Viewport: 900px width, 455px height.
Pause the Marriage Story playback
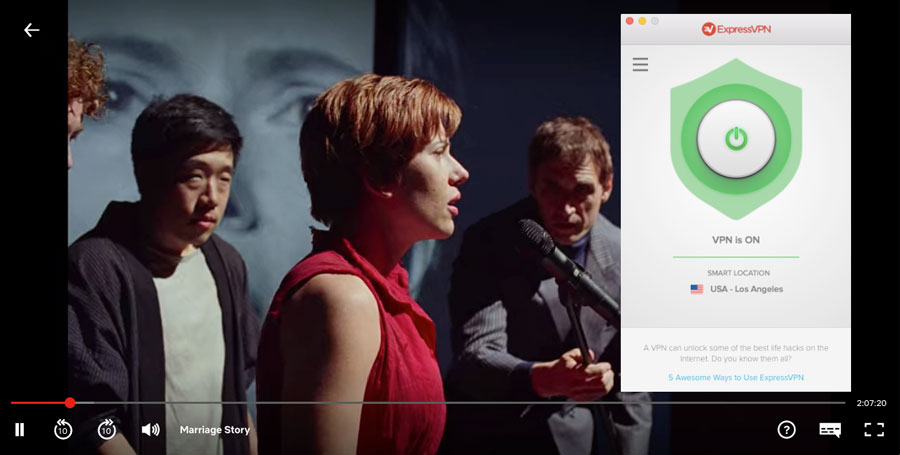coord(20,429)
